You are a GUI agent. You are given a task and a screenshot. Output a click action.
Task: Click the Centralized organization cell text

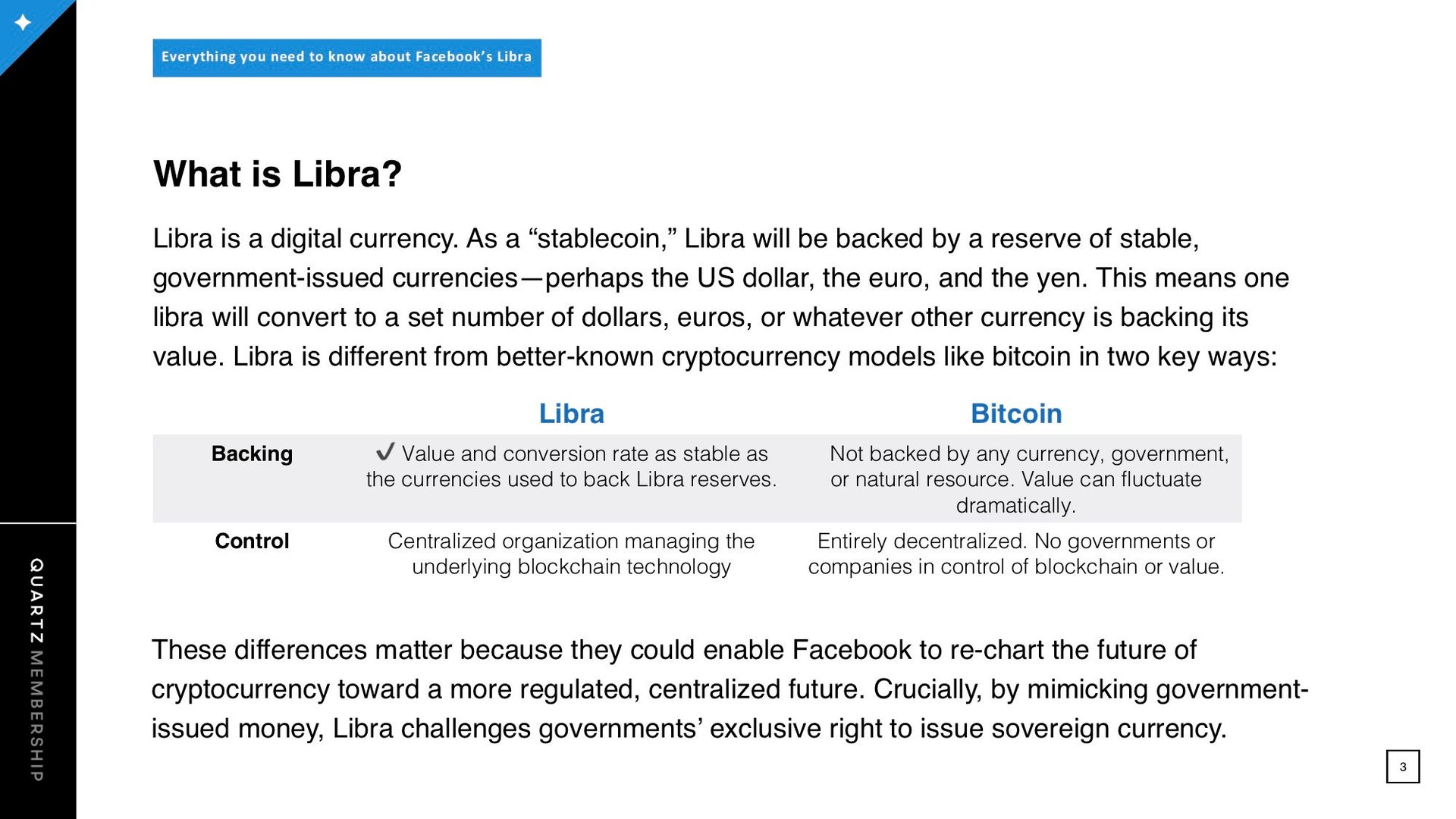tap(571, 554)
